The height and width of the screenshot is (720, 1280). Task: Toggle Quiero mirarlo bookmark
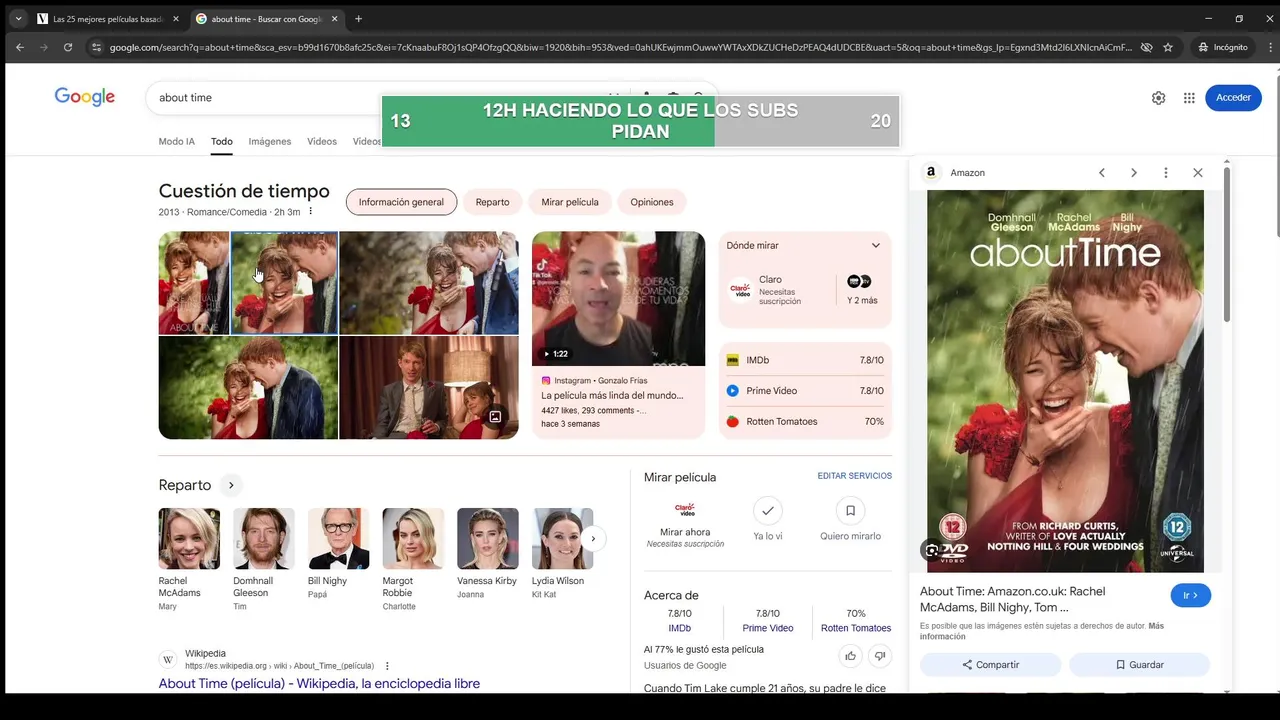coord(851,510)
